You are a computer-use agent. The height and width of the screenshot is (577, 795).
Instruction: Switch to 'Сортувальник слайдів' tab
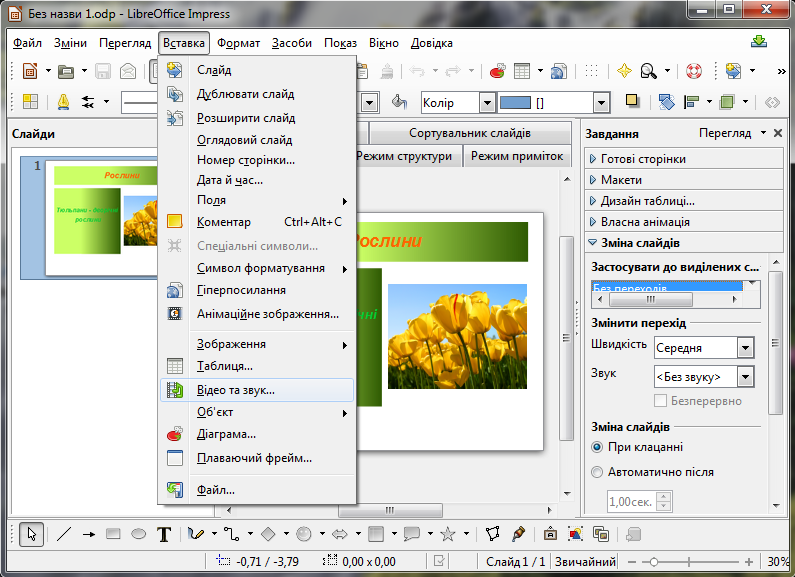(x=469, y=133)
